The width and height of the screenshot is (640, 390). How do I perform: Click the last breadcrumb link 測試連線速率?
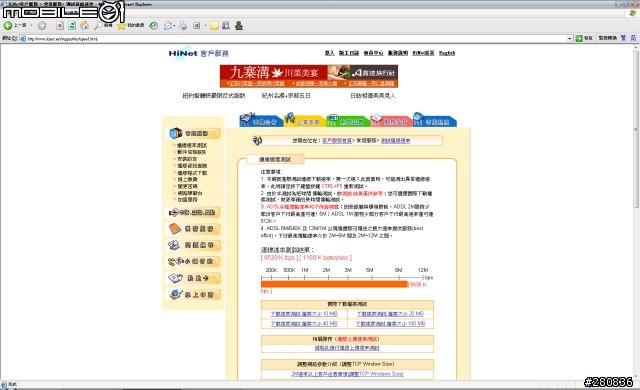tap(396, 141)
